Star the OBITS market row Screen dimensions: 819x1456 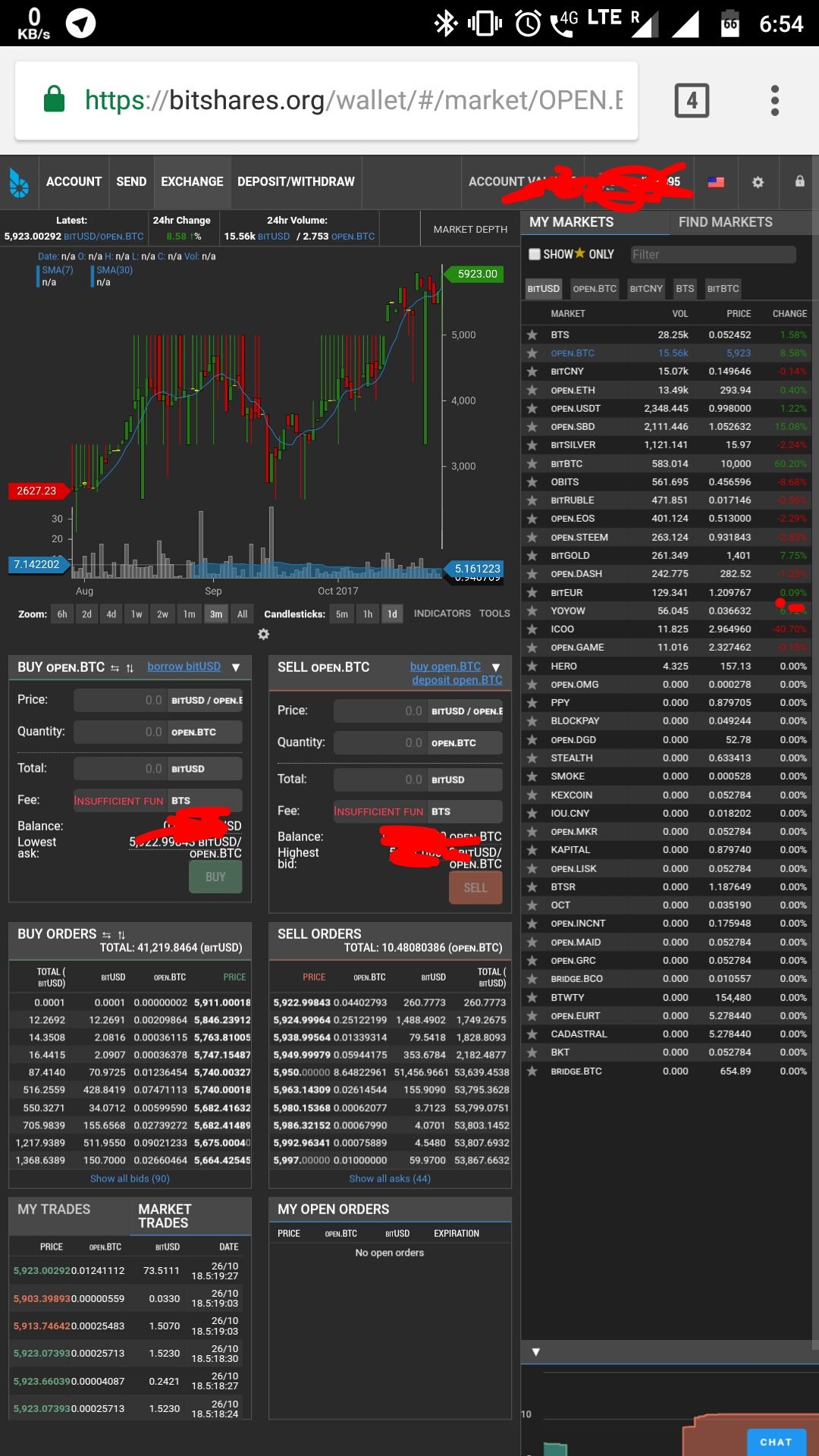pos(532,482)
